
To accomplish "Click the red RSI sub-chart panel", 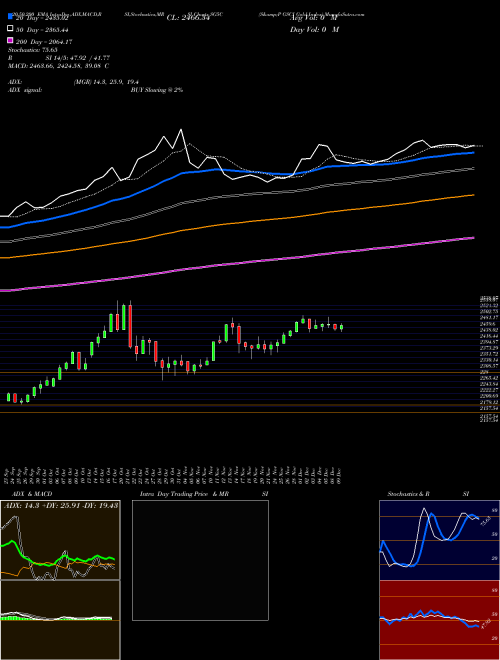I will (439, 620).
